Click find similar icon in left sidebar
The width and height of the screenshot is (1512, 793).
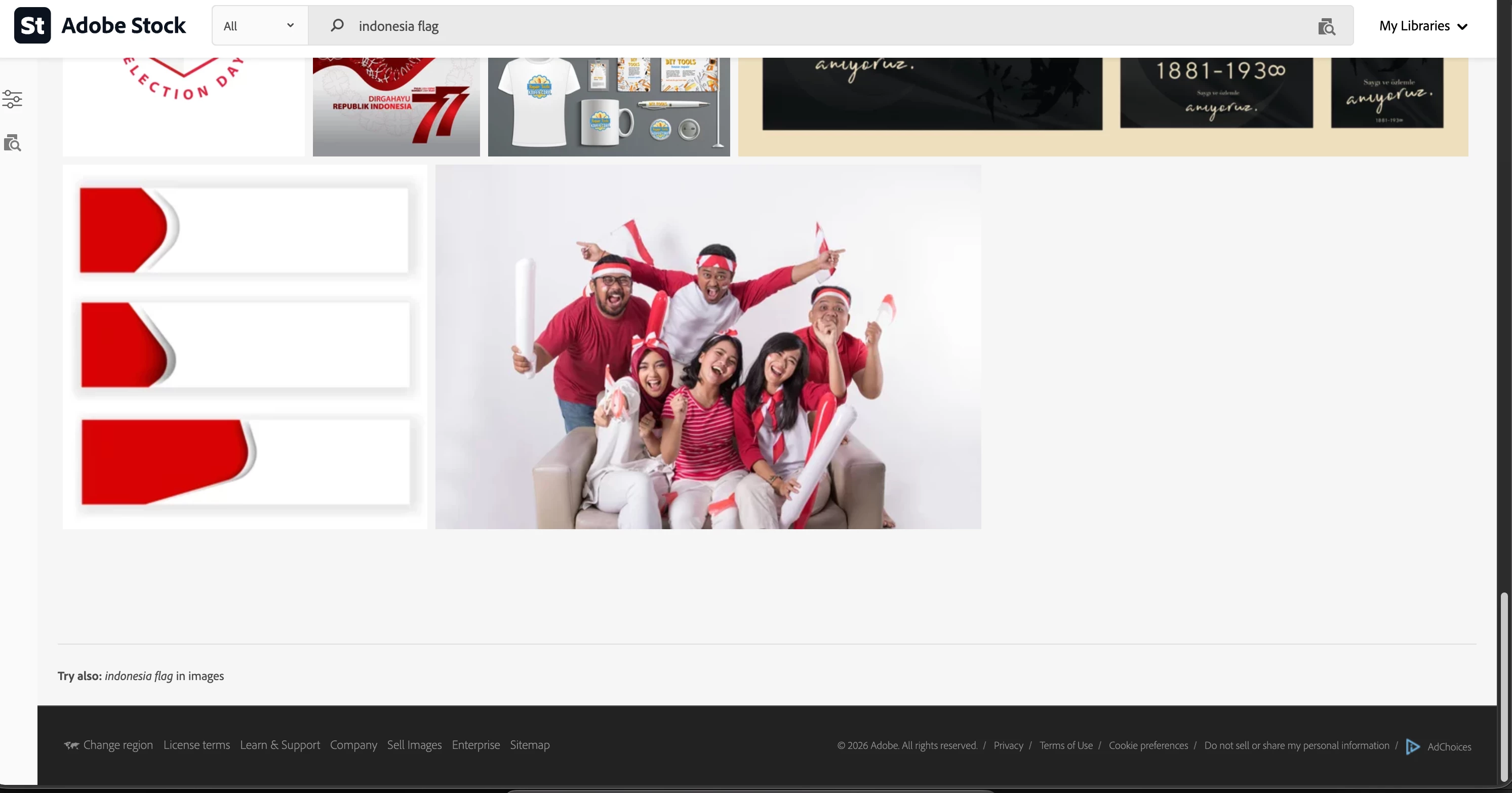[12, 143]
